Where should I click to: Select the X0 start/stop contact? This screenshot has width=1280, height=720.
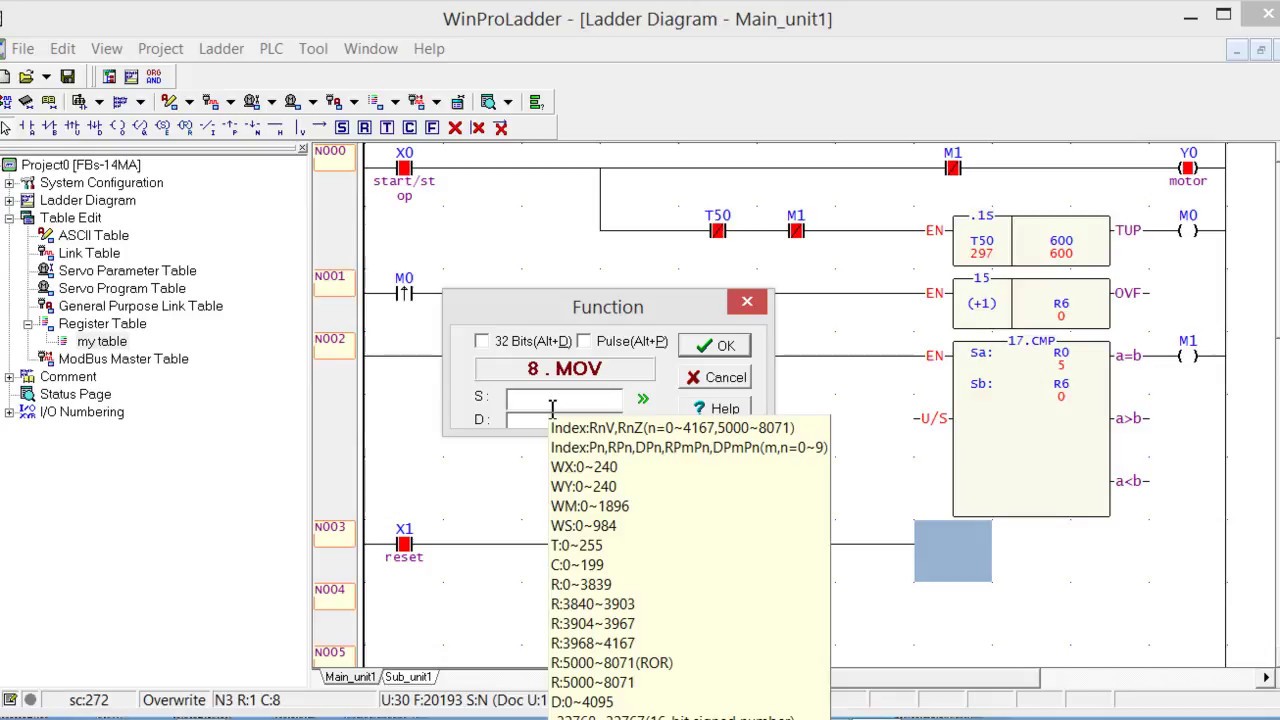click(x=404, y=168)
